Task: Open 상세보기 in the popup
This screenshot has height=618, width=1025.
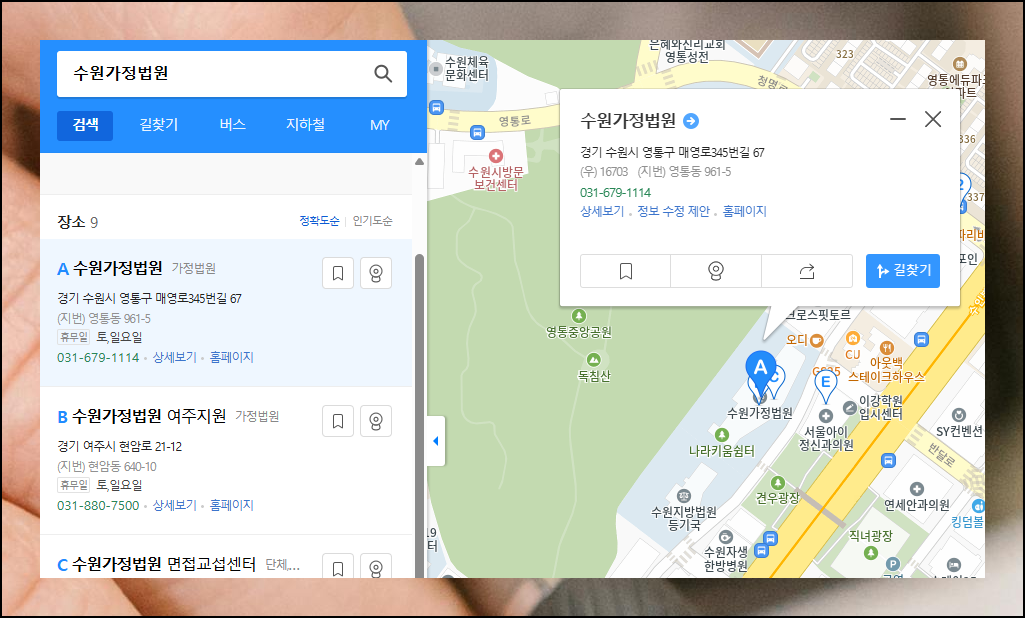Action: click(x=602, y=211)
